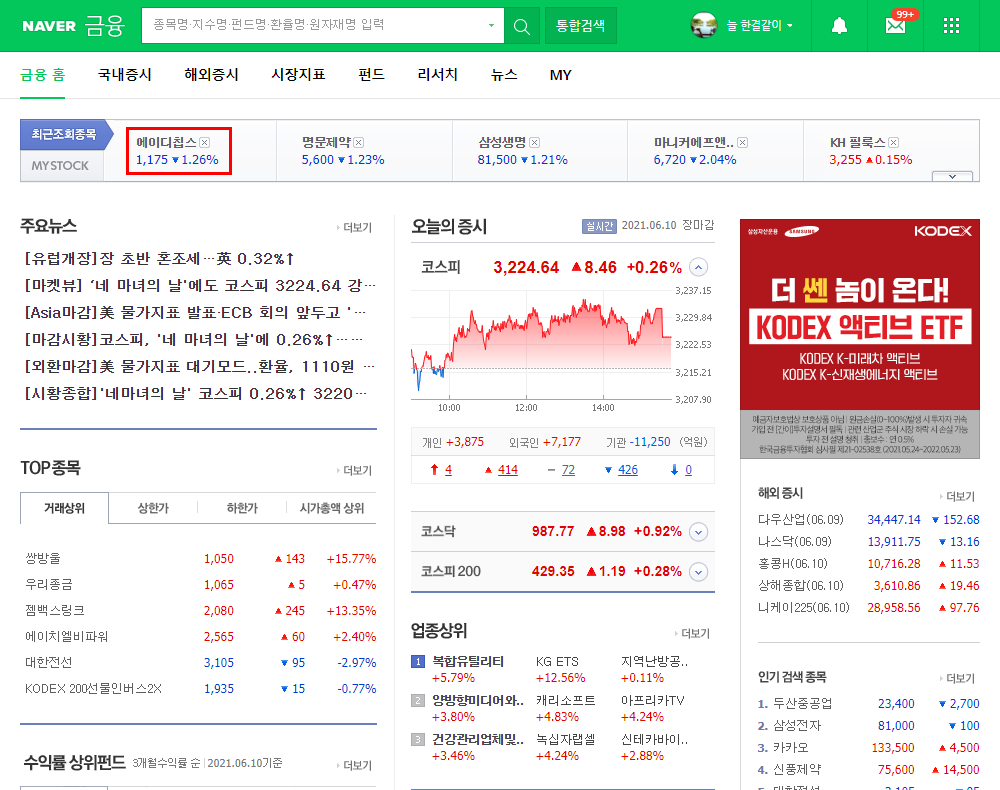The image size is (1000, 790).
Task: Click the upper-limit count 4
Action: [x=448, y=470]
